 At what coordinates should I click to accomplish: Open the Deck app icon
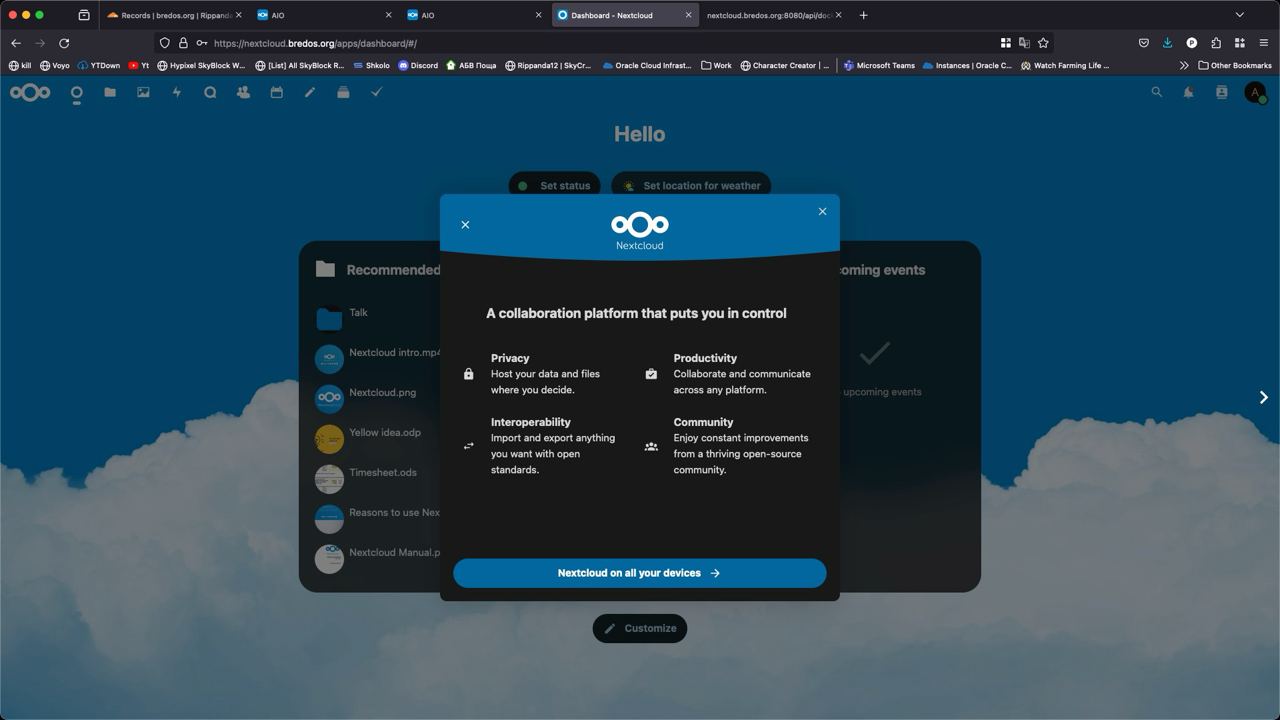[x=343, y=92]
